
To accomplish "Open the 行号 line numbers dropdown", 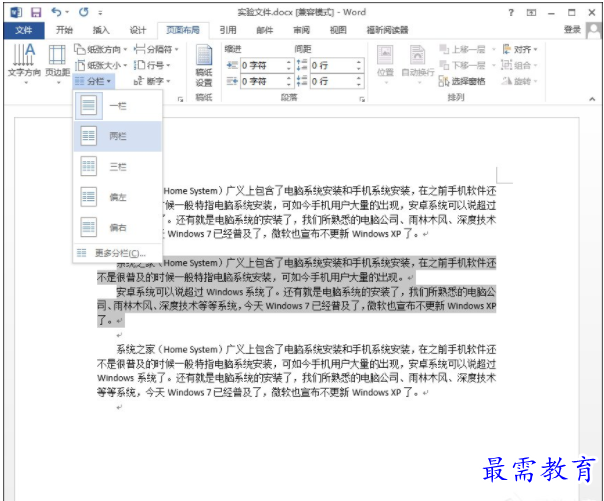I will pyautogui.click(x=152, y=65).
